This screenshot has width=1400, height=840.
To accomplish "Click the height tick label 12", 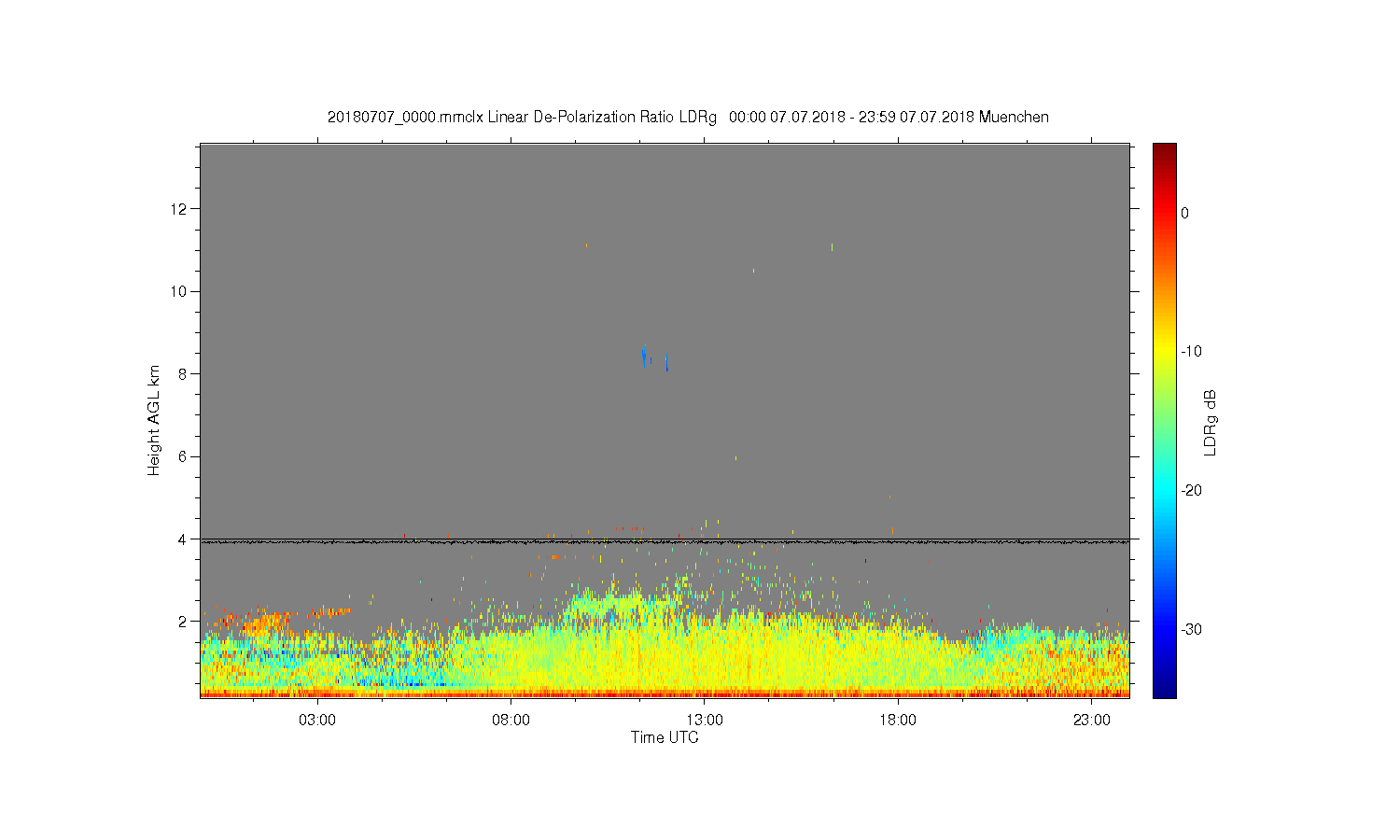I will [179, 208].
